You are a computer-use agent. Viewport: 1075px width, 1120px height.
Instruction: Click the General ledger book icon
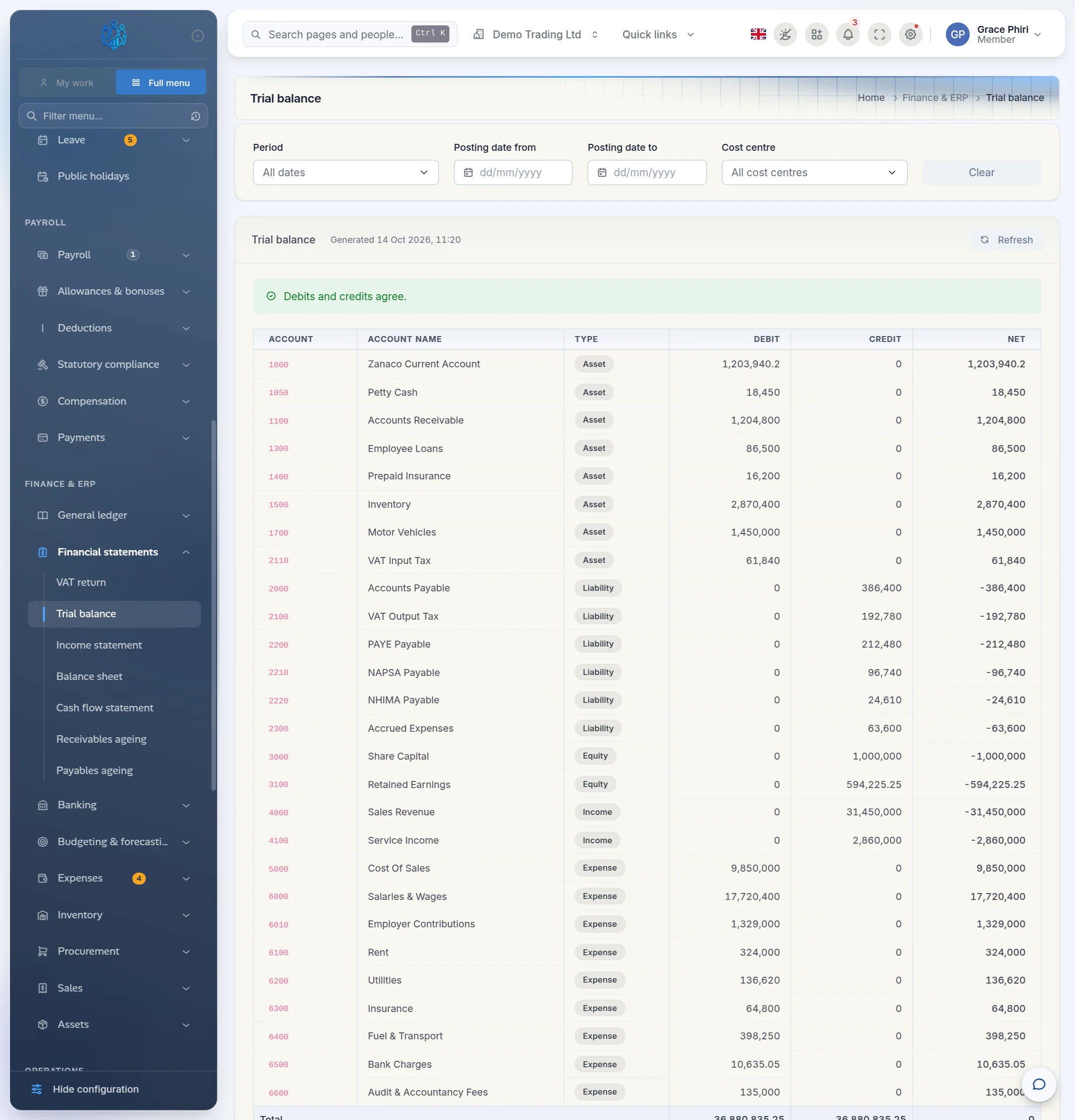click(43, 515)
